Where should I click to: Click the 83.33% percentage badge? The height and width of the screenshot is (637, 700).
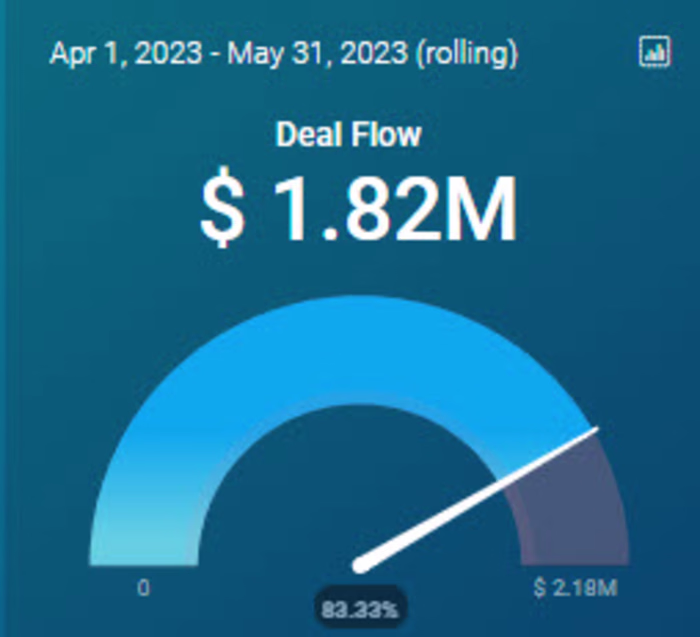click(361, 606)
